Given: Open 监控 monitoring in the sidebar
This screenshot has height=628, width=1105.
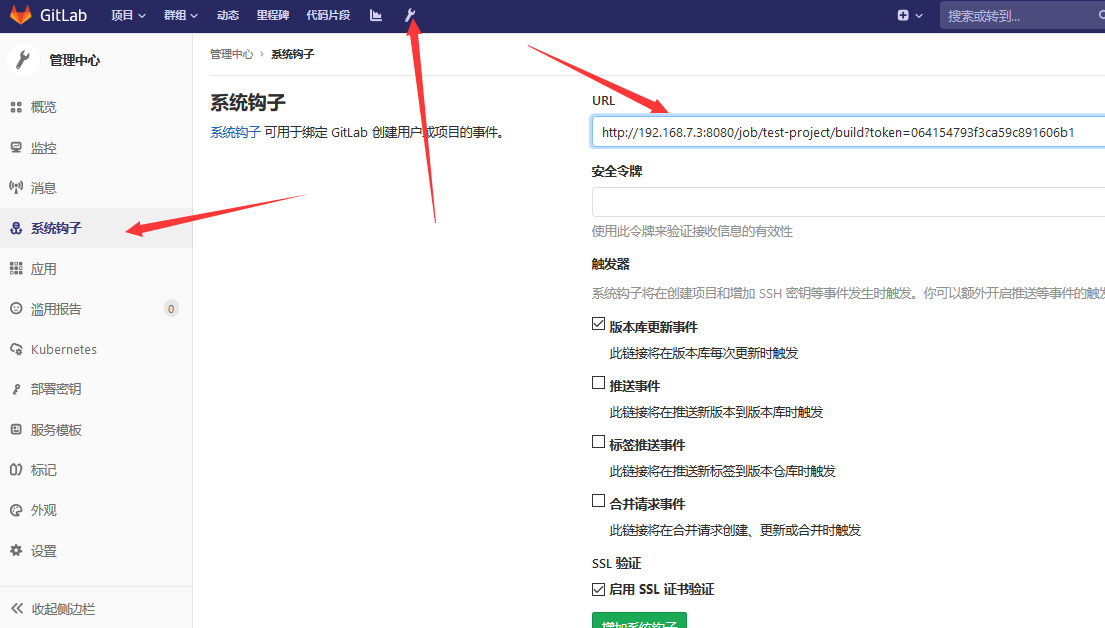Looking at the screenshot, I should pos(43,148).
